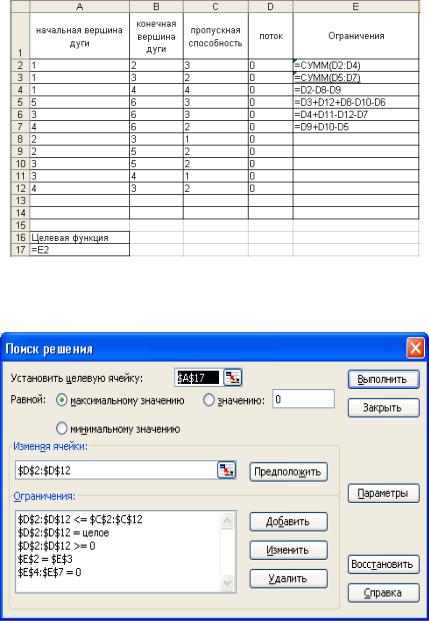Click changing cells field $D$2:$D$12

[x=116, y=470]
